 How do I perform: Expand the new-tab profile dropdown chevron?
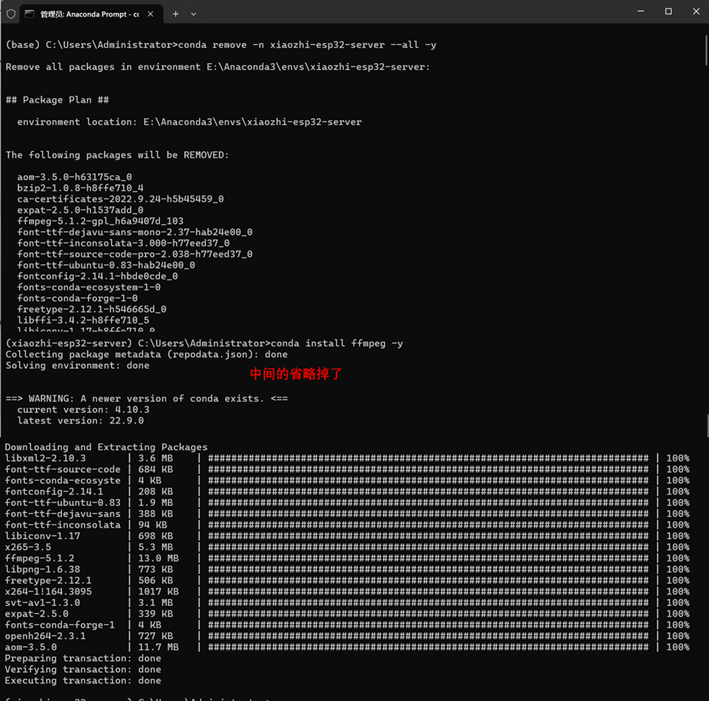(194, 14)
